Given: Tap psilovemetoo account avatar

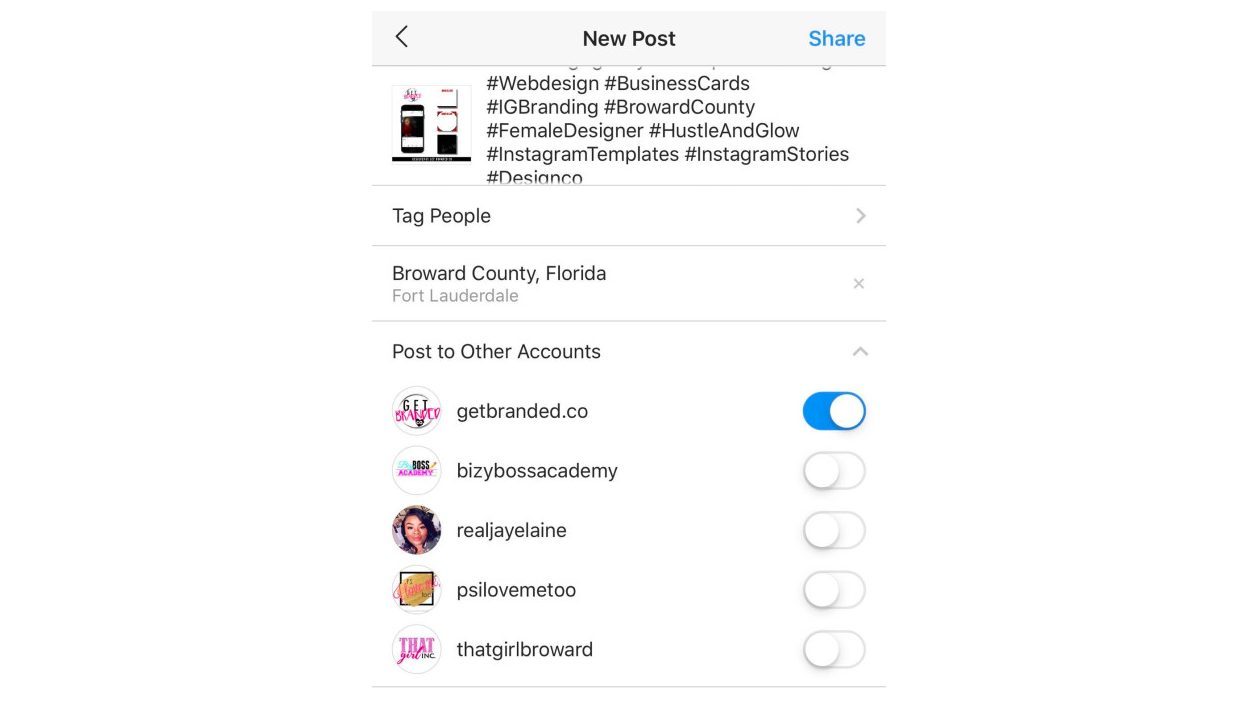Looking at the screenshot, I should pyautogui.click(x=417, y=590).
